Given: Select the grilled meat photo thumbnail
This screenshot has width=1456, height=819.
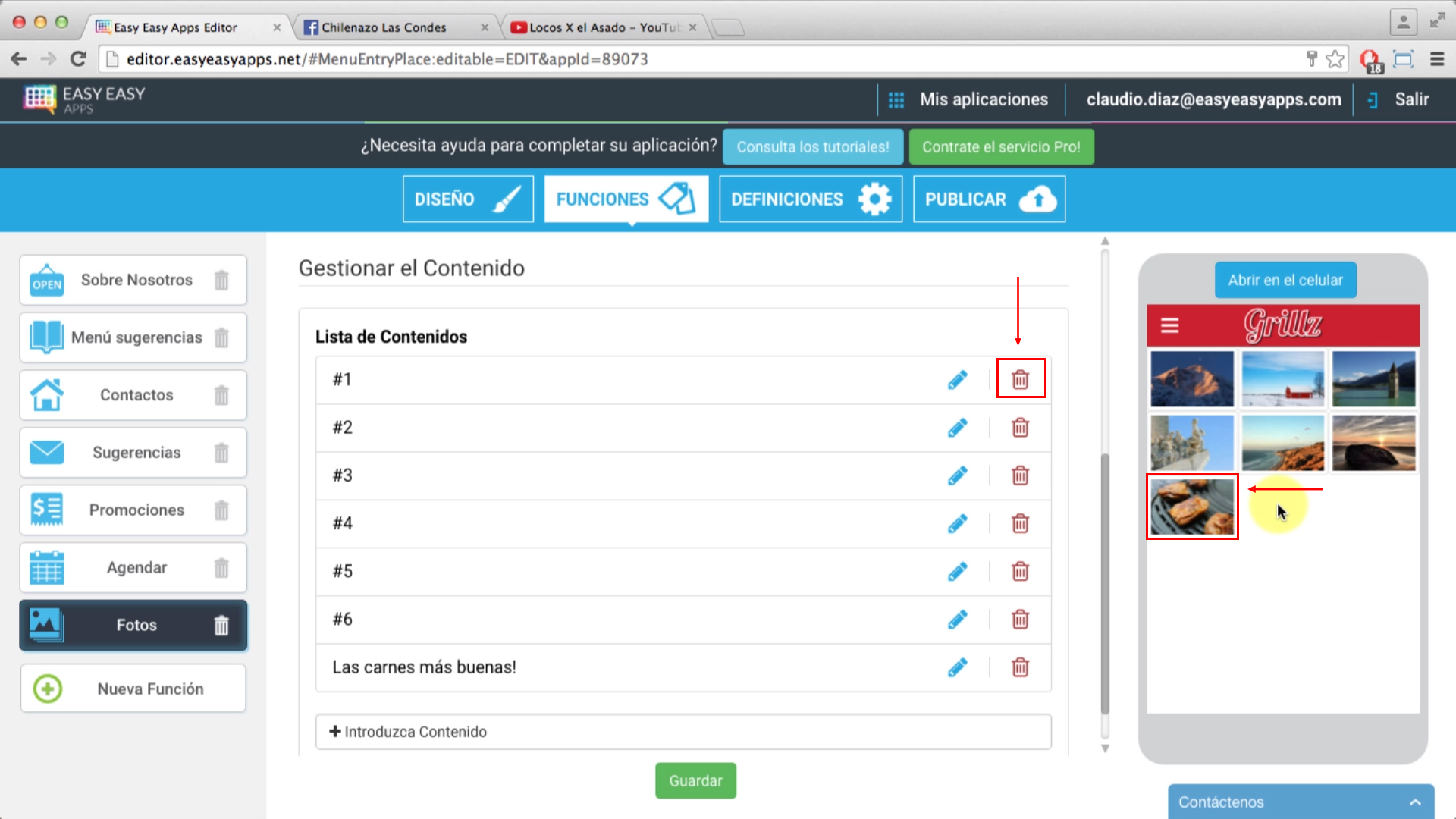Looking at the screenshot, I should pos(1192,507).
